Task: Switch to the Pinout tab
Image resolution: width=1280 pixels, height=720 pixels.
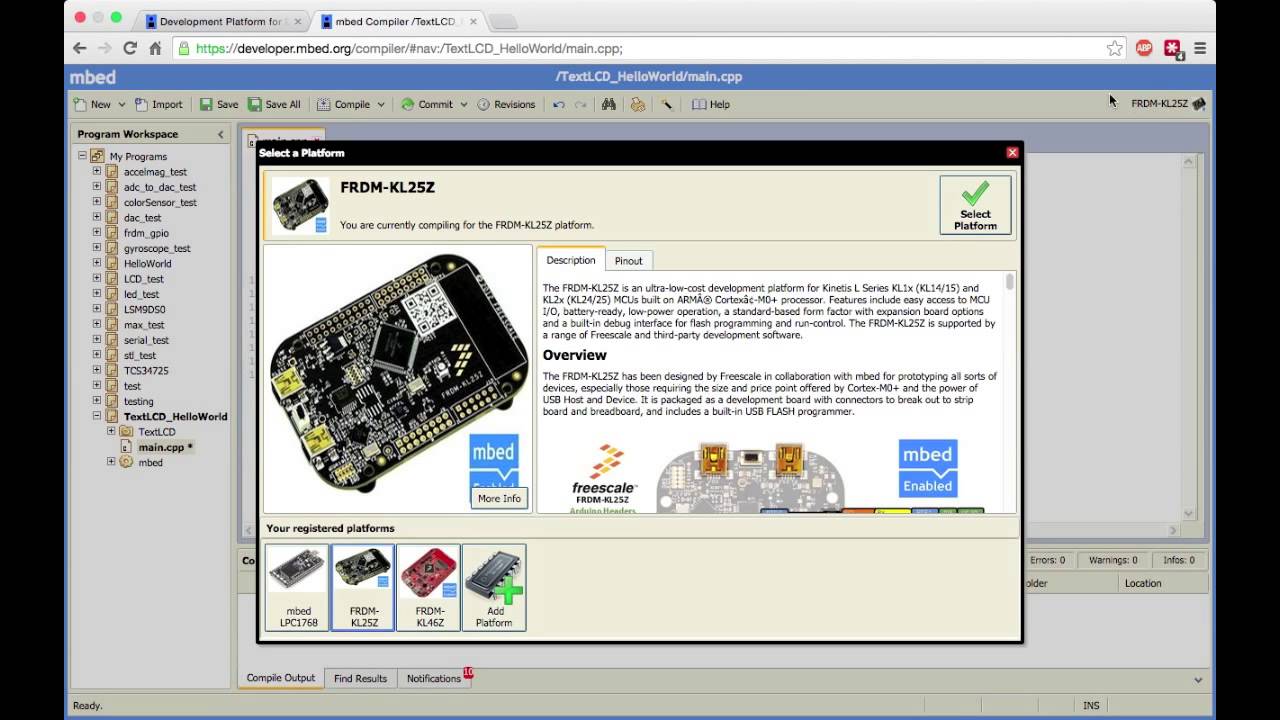Action: 629,260
